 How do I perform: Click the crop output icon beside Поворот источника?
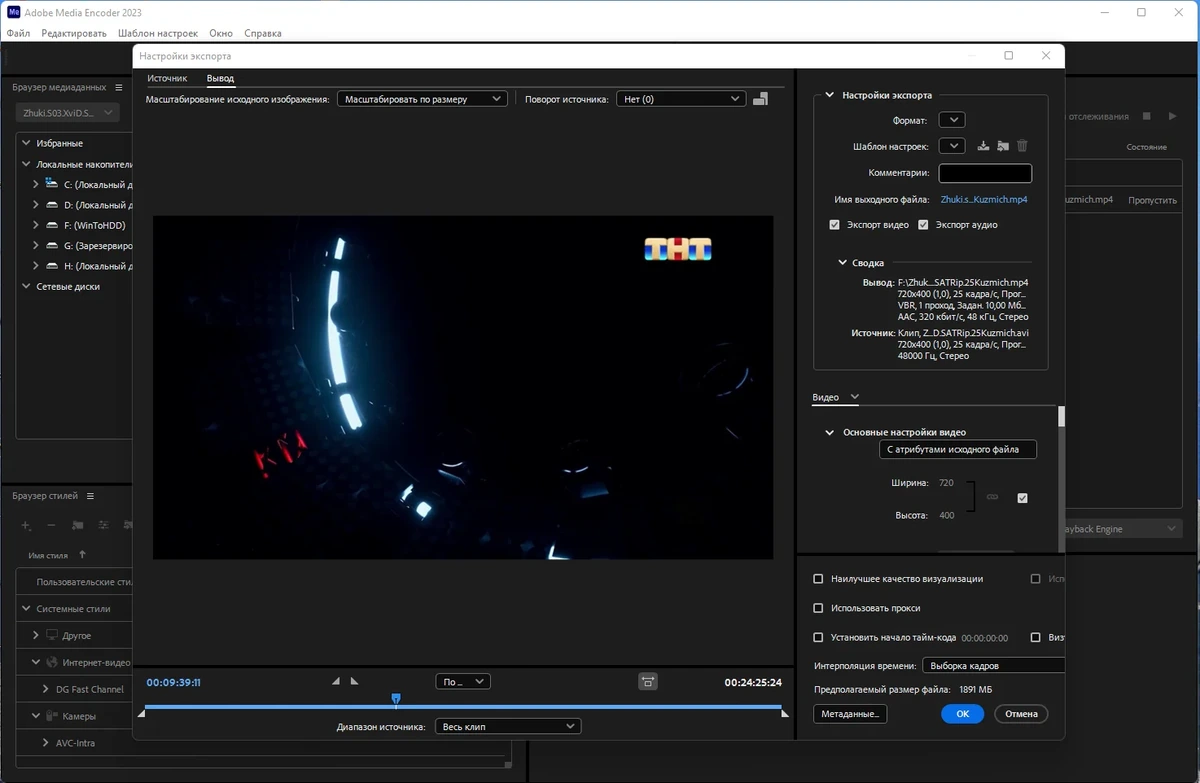click(x=760, y=98)
